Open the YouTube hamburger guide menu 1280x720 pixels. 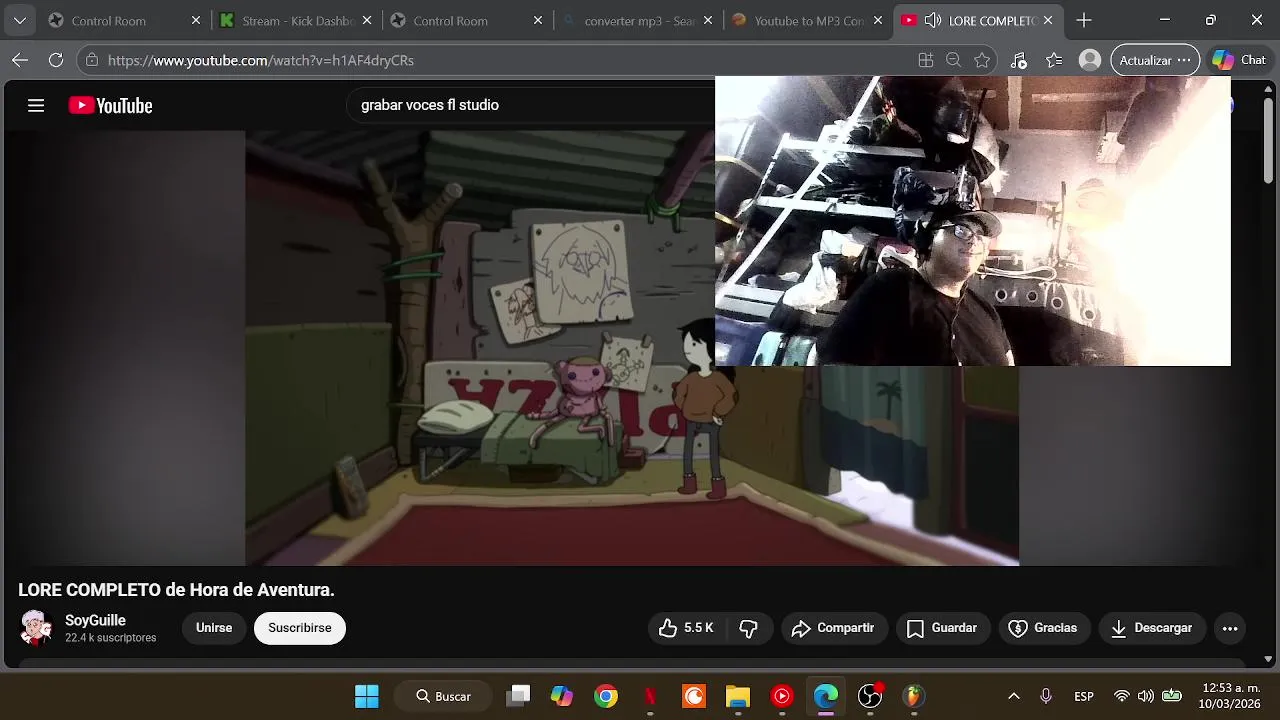(36, 105)
